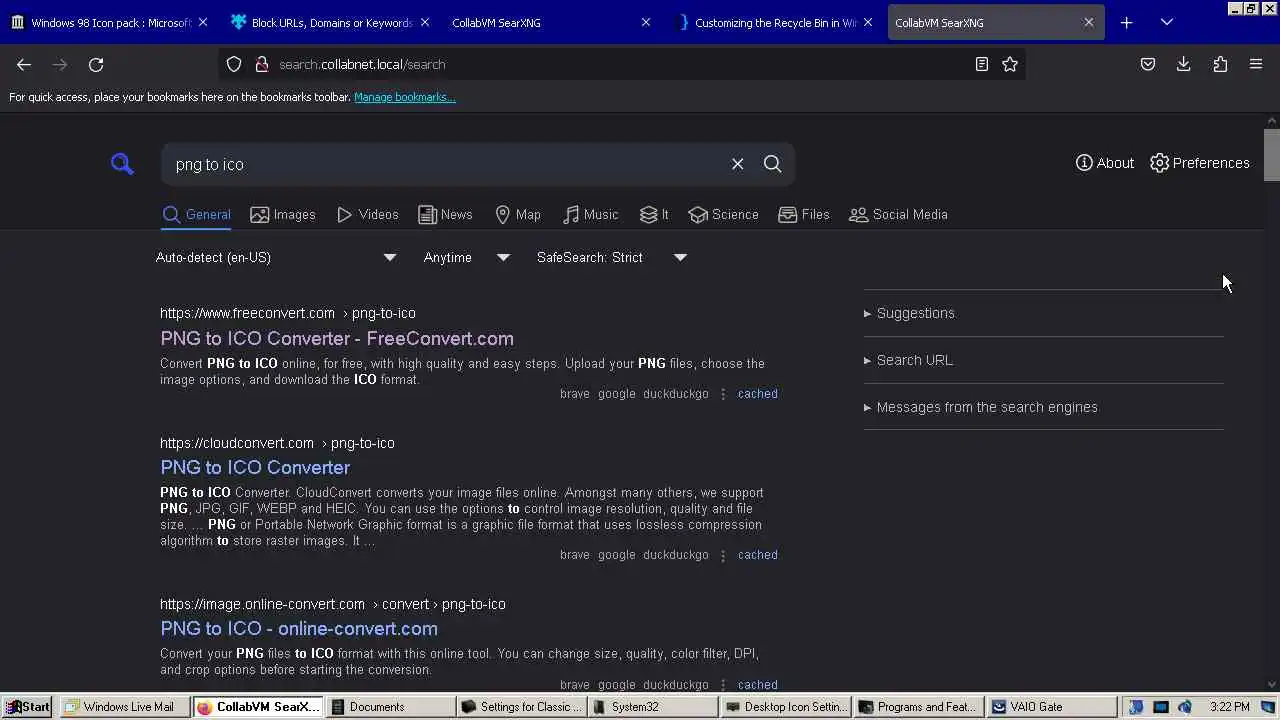Click the volume speaker tray icon
The image size is (1280, 720).
click(1185, 707)
